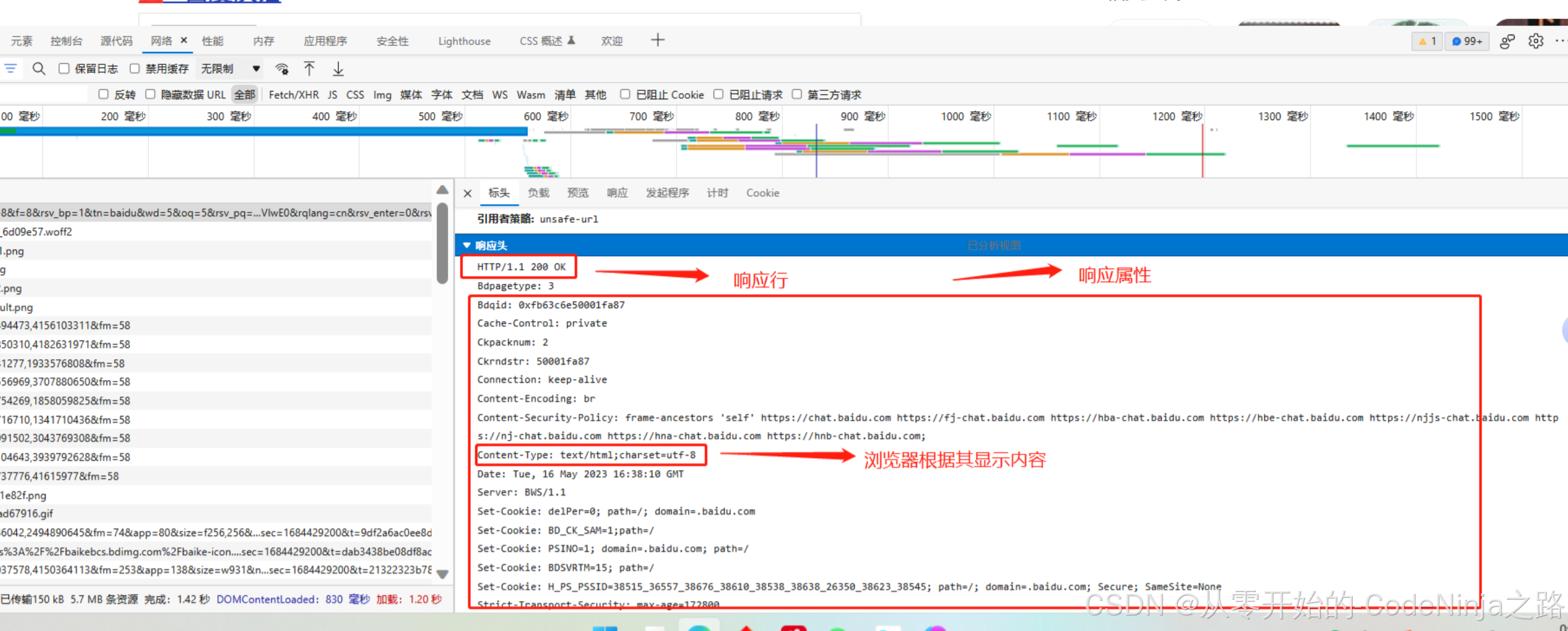Open DevTools settings gear icon

coord(1535,41)
